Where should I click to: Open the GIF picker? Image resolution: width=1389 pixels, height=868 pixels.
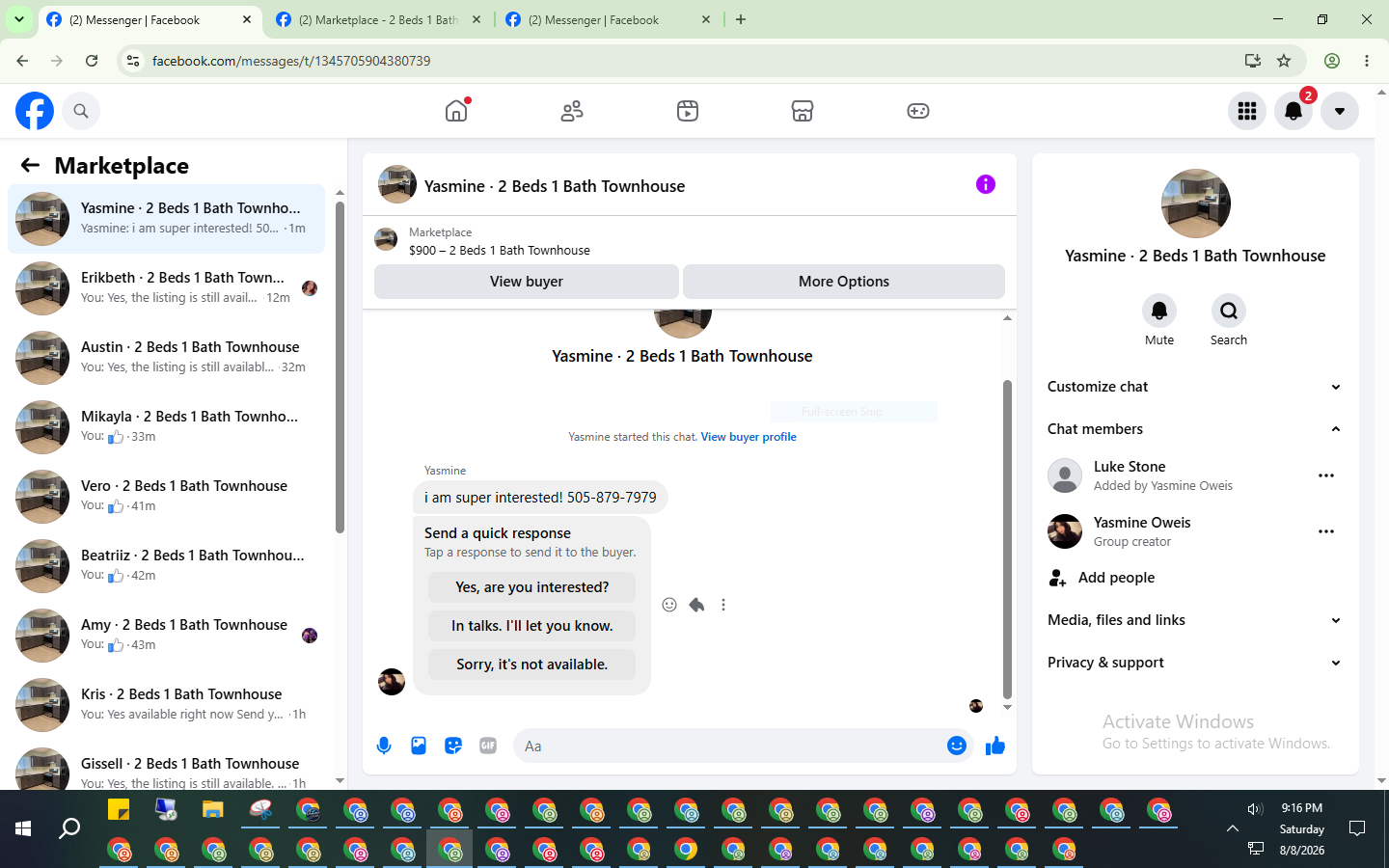click(488, 746)
